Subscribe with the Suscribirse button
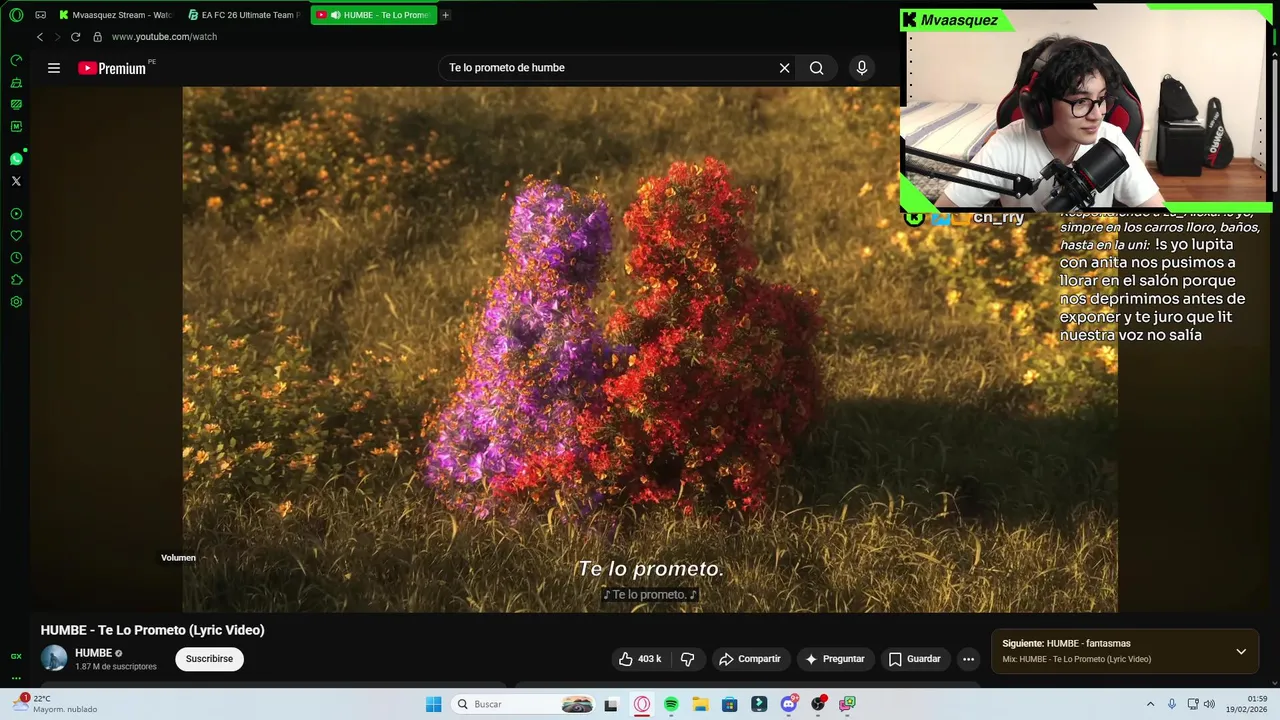1280x720 pixels. coord(209,659)
